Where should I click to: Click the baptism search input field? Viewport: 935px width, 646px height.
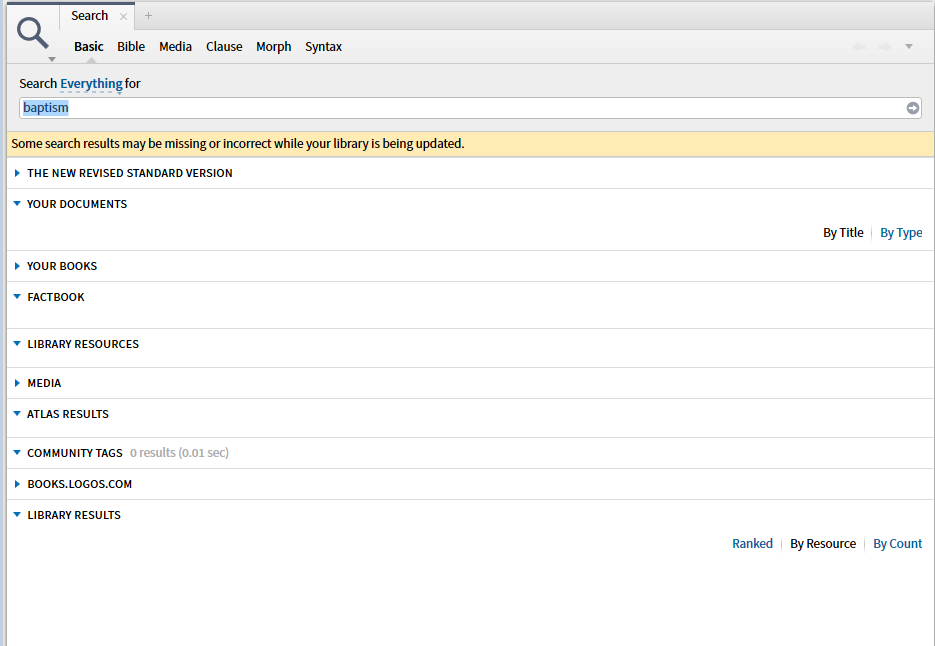click(x=460, y=108)
